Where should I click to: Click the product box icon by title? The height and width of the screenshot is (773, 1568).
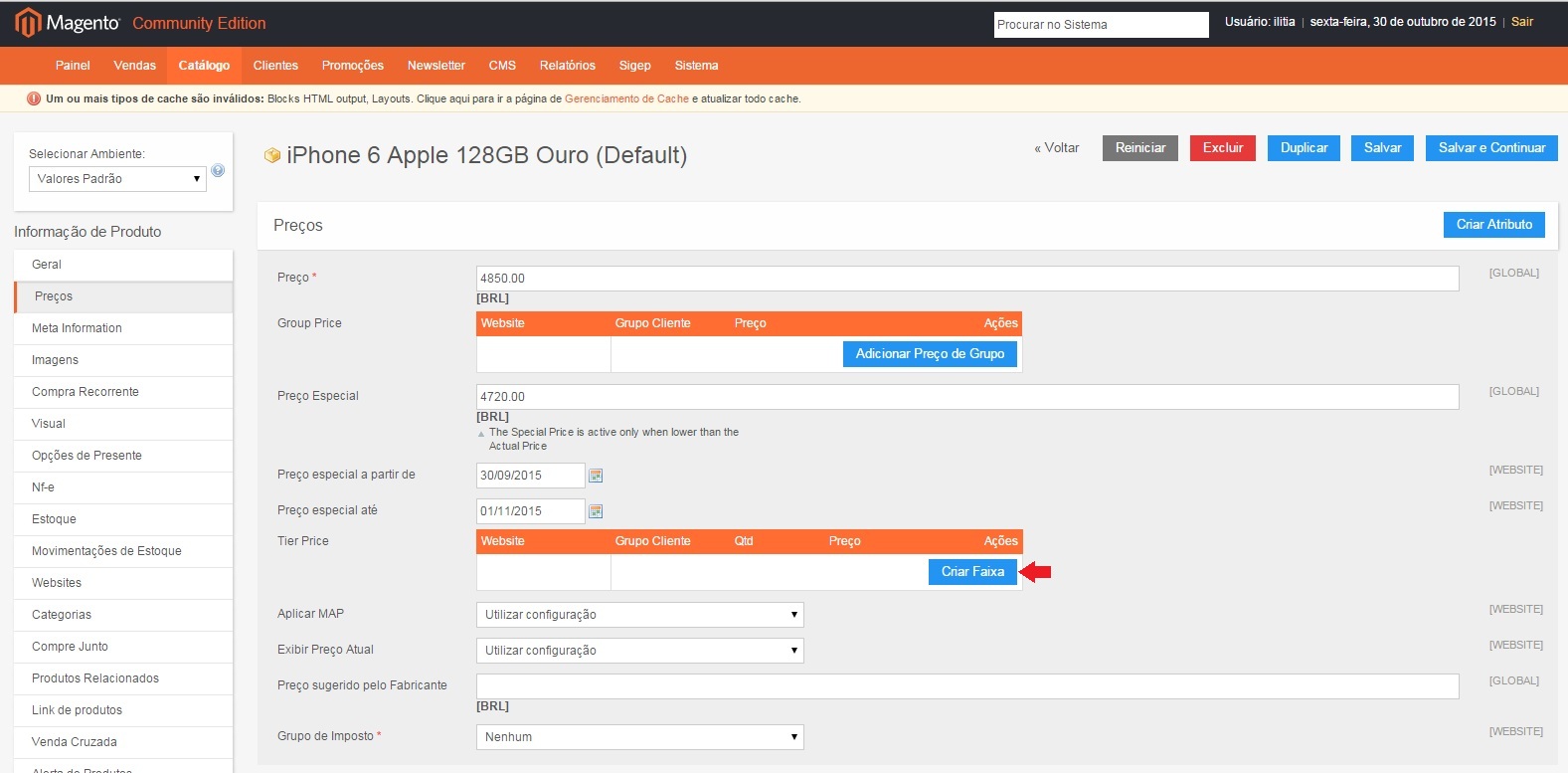coord(271,155)
